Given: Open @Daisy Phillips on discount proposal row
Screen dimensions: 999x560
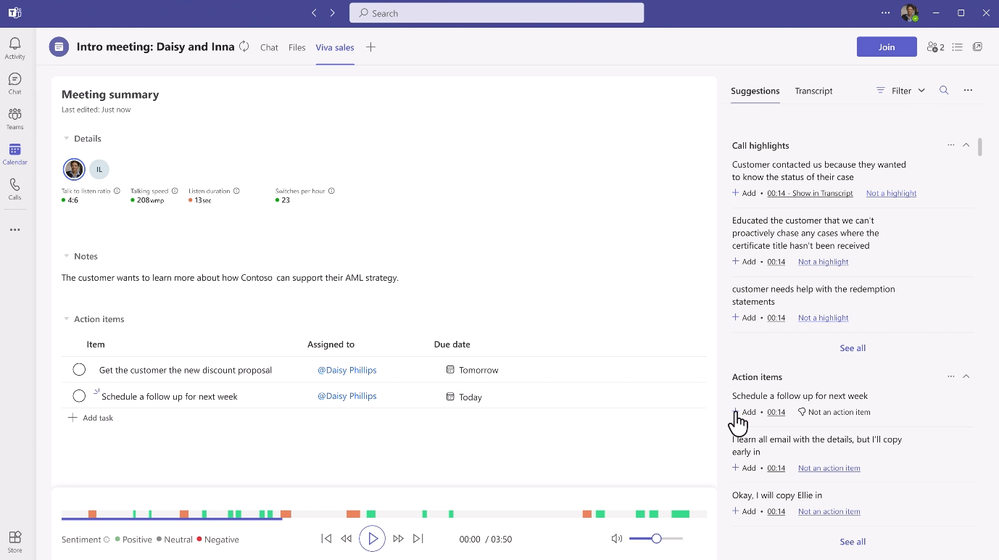Looking at the screenshot, I should pos(347,370).
